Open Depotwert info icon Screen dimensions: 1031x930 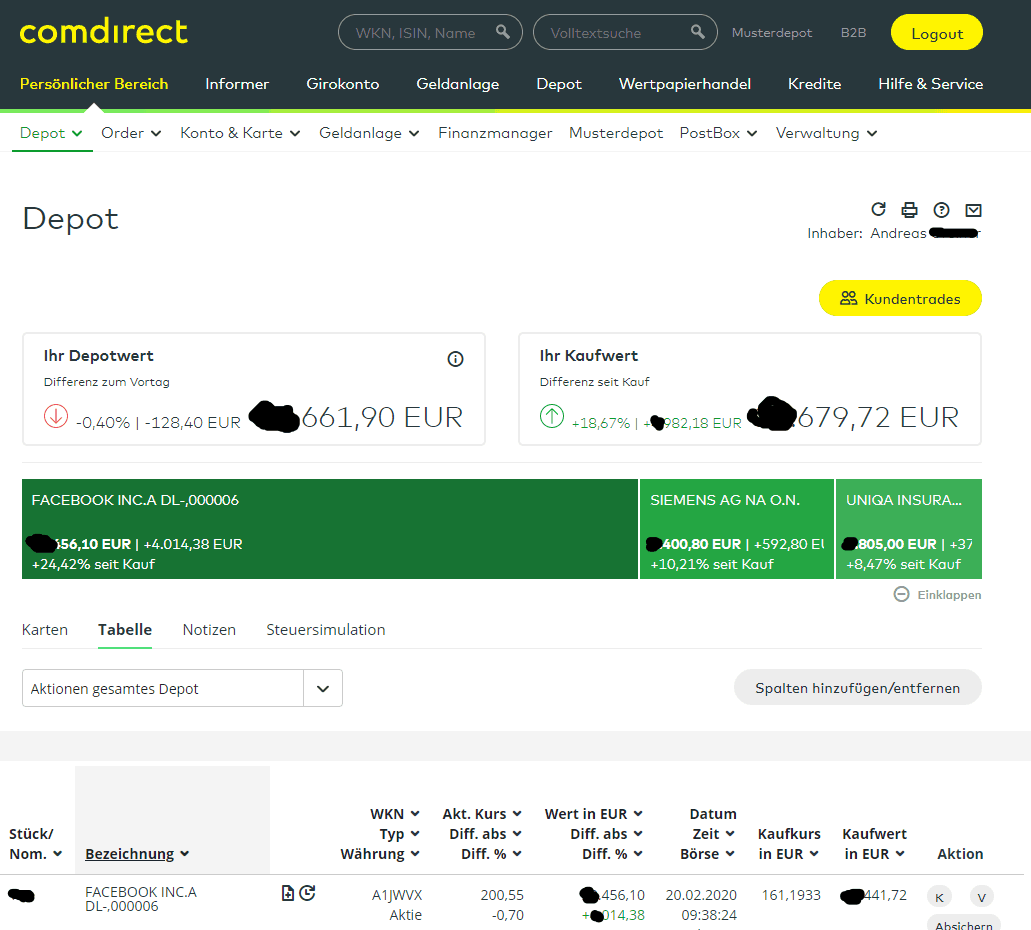tap(455, 358)
